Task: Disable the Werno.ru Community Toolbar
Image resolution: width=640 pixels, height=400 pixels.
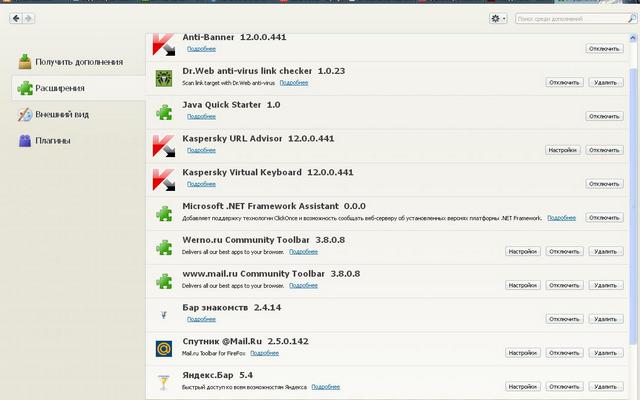Action: click(x=564, y=251)
